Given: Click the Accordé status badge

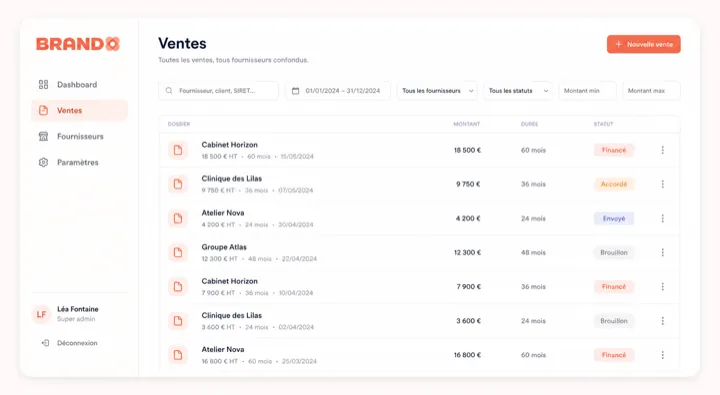Looking at the screenshot, I should (614, 184).
